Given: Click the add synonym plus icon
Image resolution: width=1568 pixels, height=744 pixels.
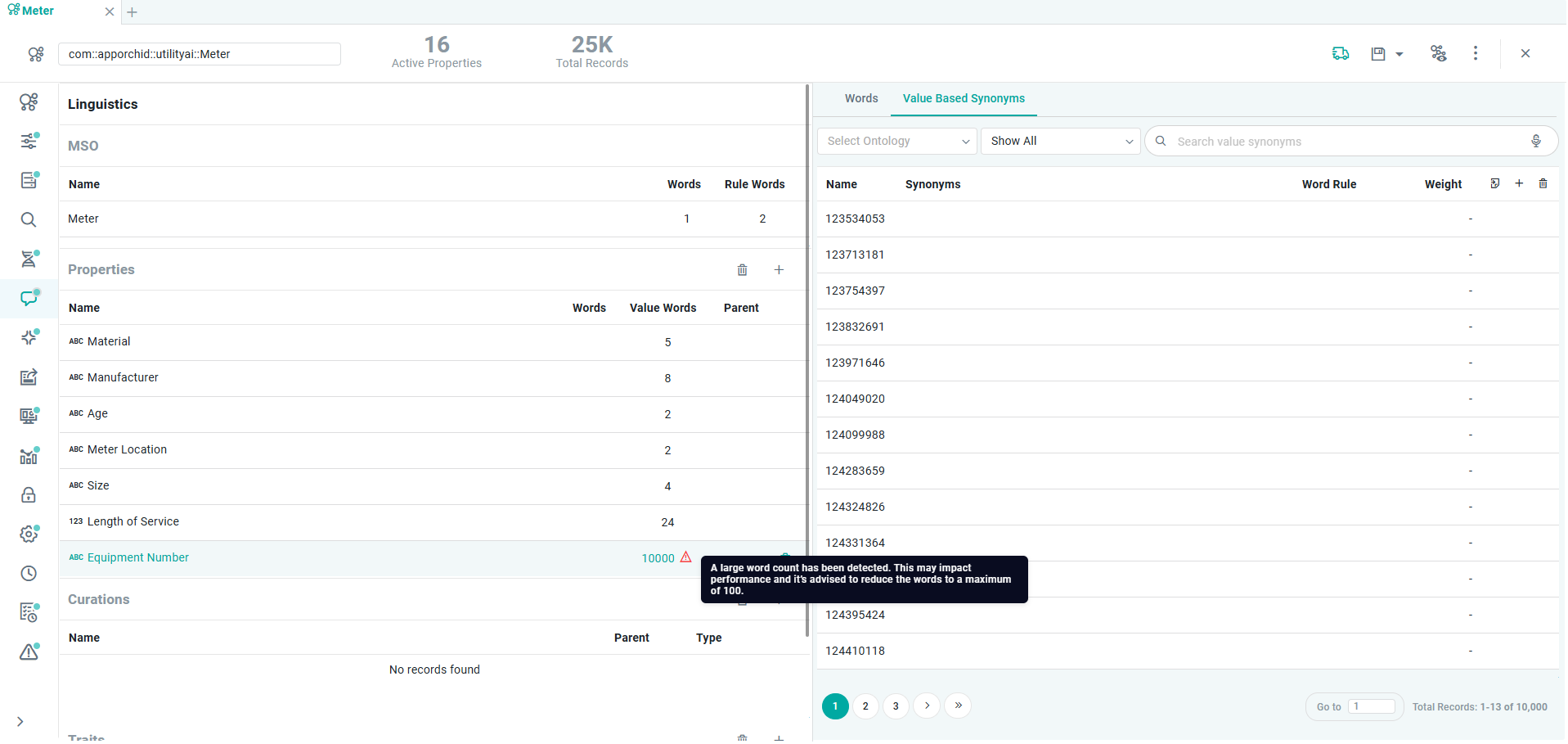Looking at the screenshot, I should pos(1519,184).
